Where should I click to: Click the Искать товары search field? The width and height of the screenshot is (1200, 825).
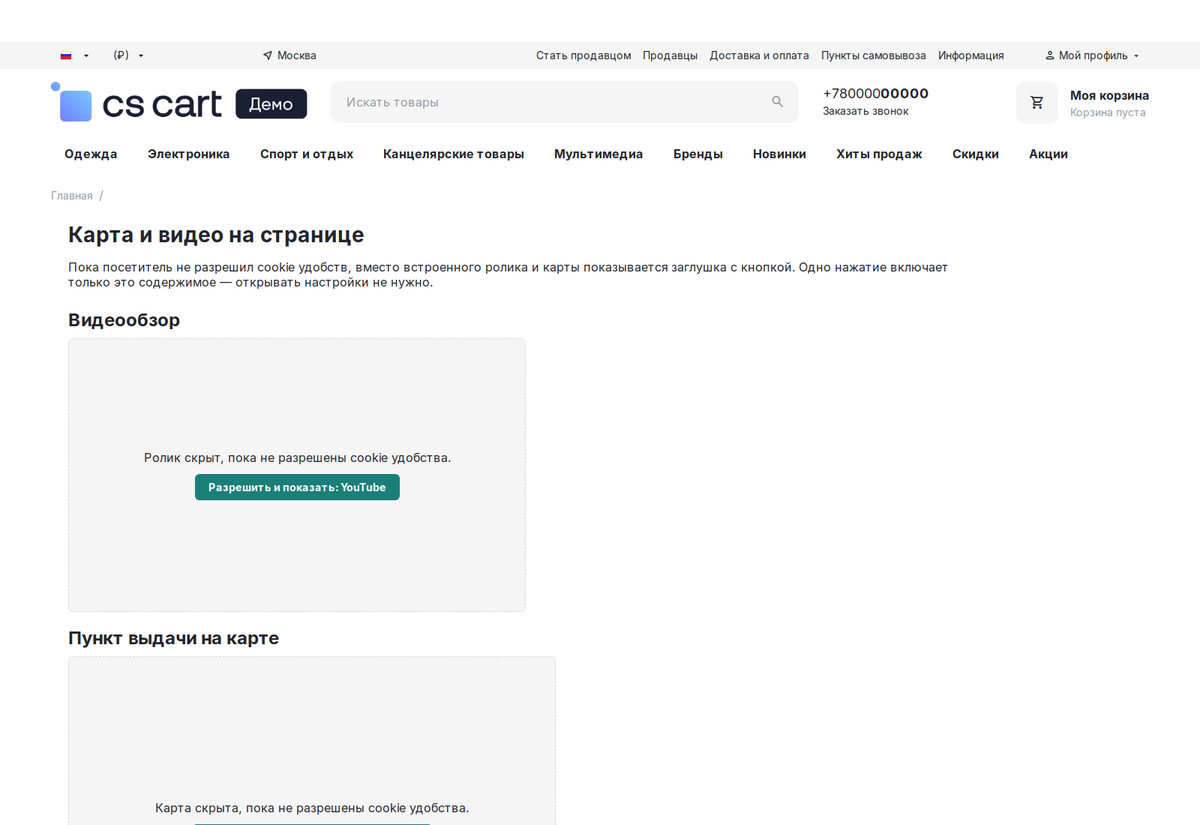[x=565, y=102]
